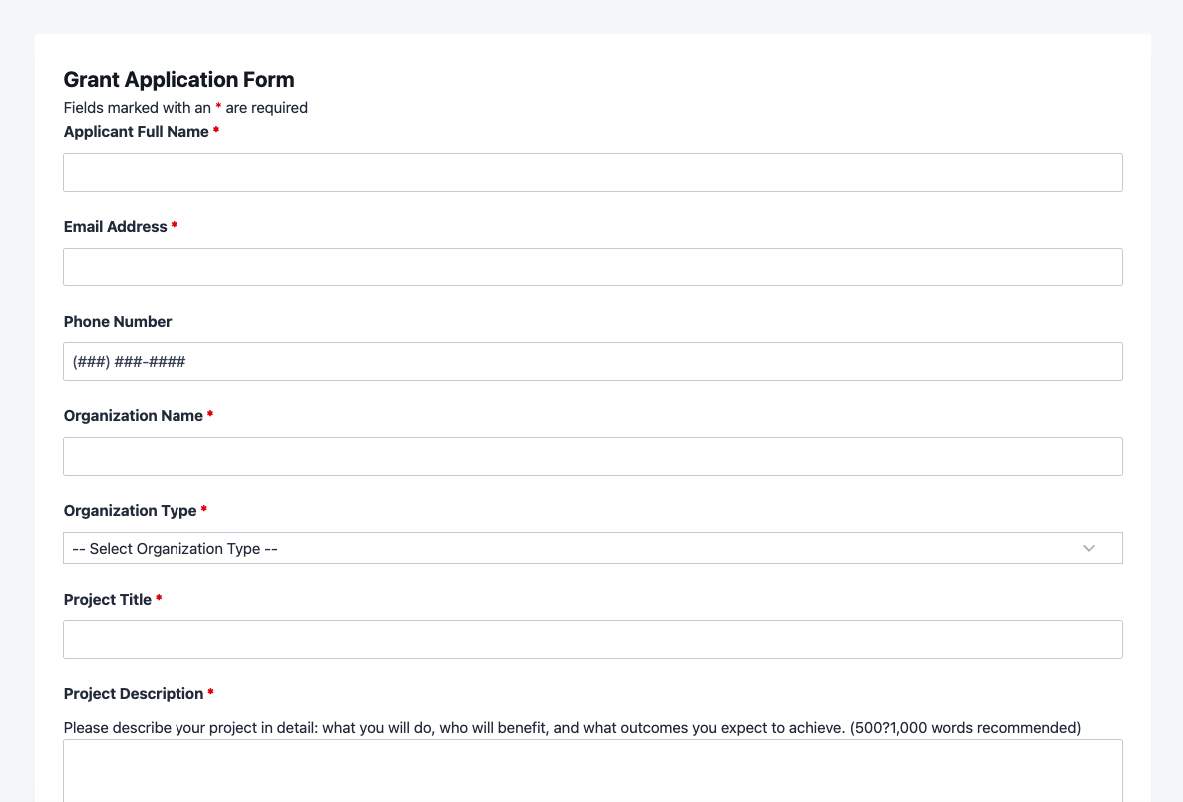1183x802 pixels.
Task: Click the "Organization Type" label
Action: [130, 511]
